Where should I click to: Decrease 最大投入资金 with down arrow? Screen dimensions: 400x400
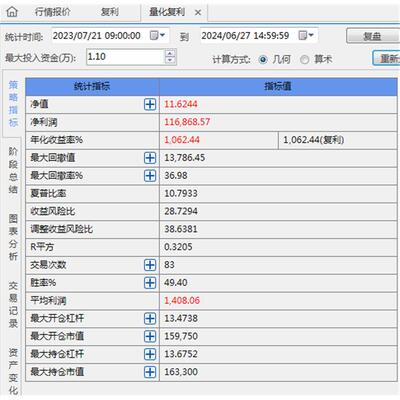(170, 60)
